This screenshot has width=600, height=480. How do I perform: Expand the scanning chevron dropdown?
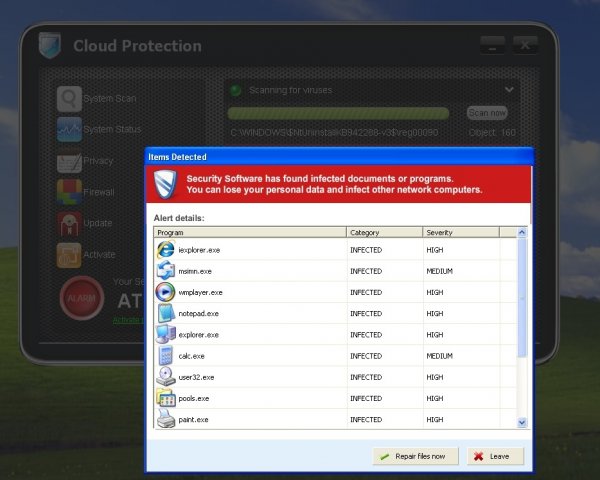click(509, 90)
